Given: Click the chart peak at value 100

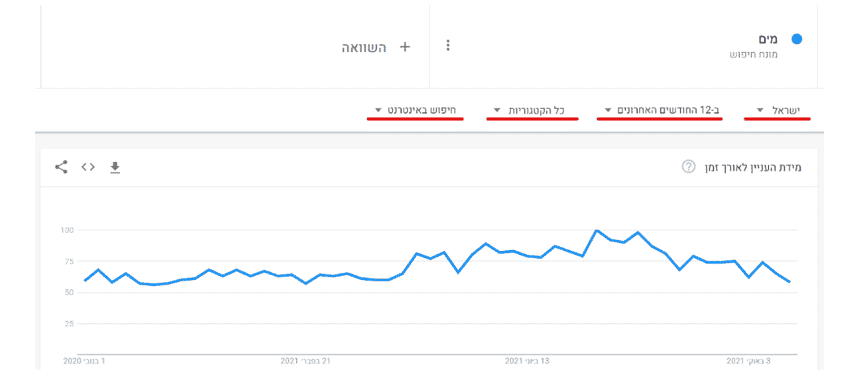Looking at the screenshot, I should coord(596,230).
